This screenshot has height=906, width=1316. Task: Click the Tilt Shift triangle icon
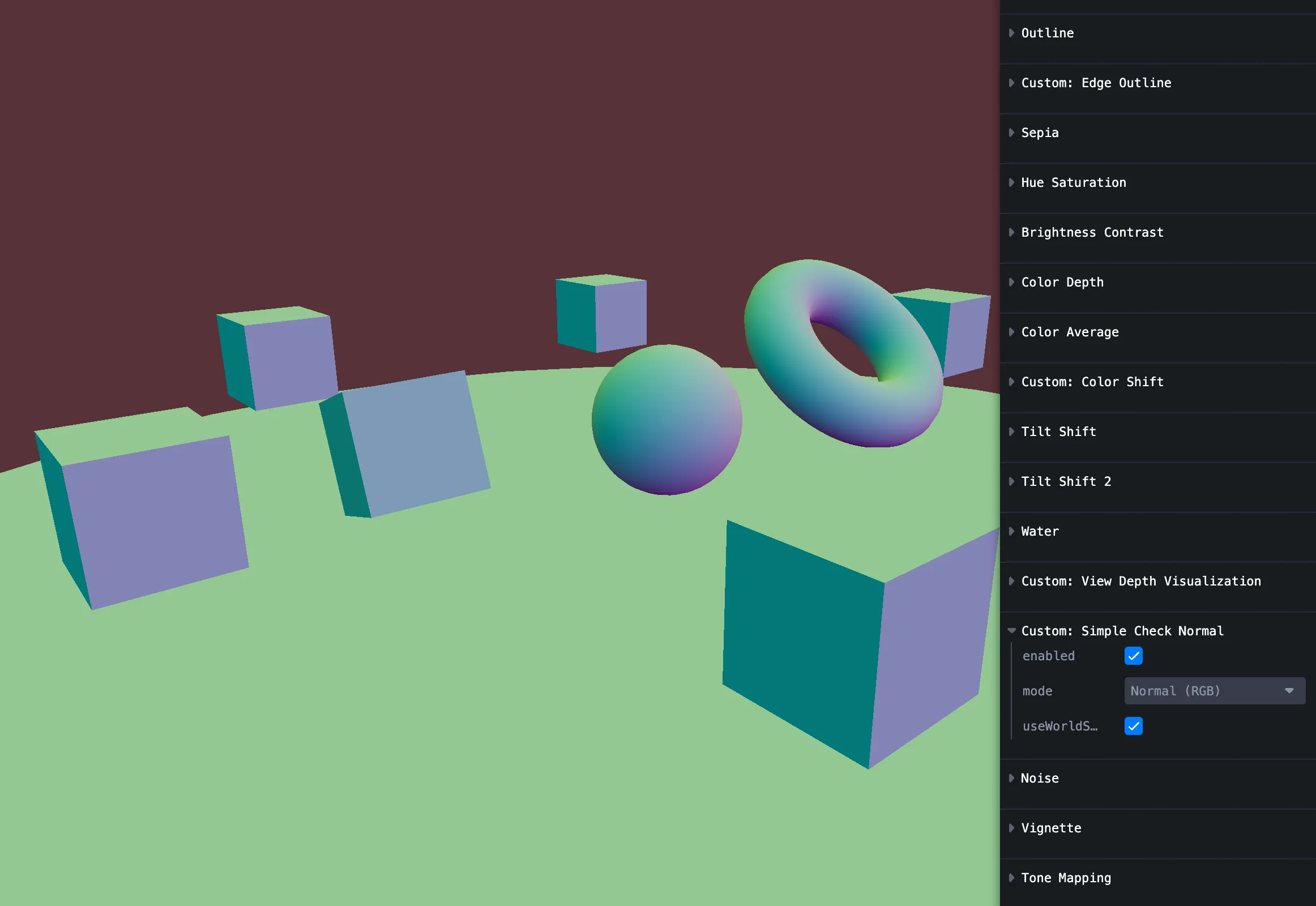pos(1012,432)
